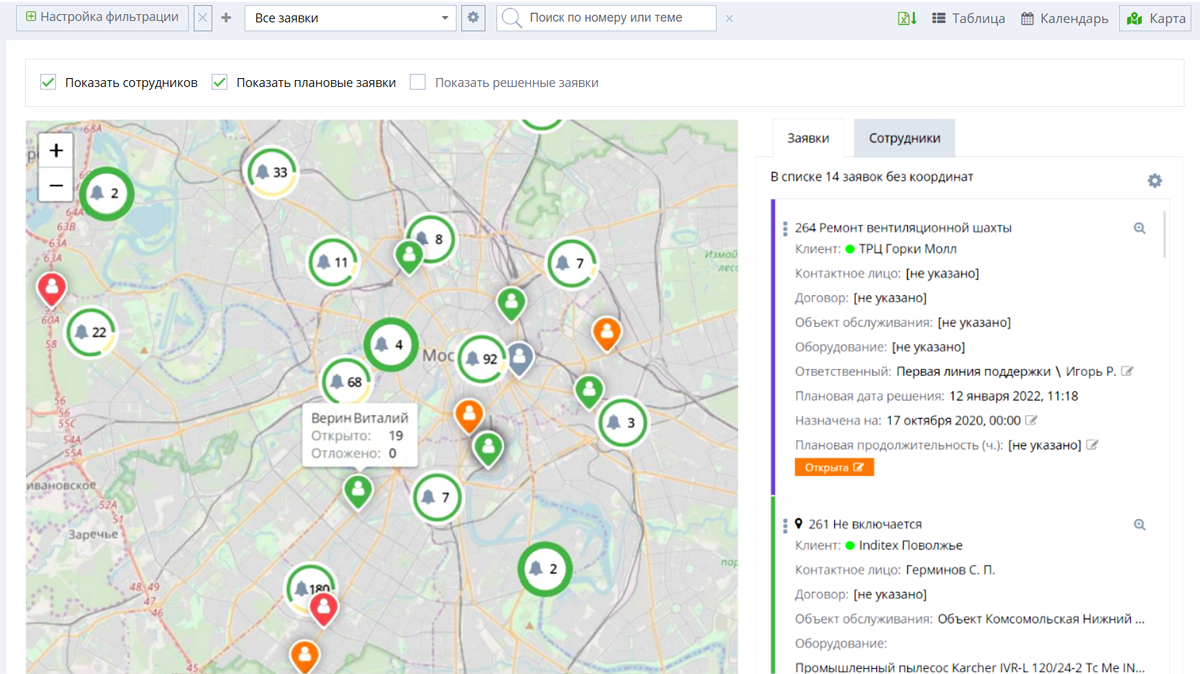Screen dimensions: 1200x674
Task: Edit responsible person pencil icon
Action: click(x=1128, y=372)
